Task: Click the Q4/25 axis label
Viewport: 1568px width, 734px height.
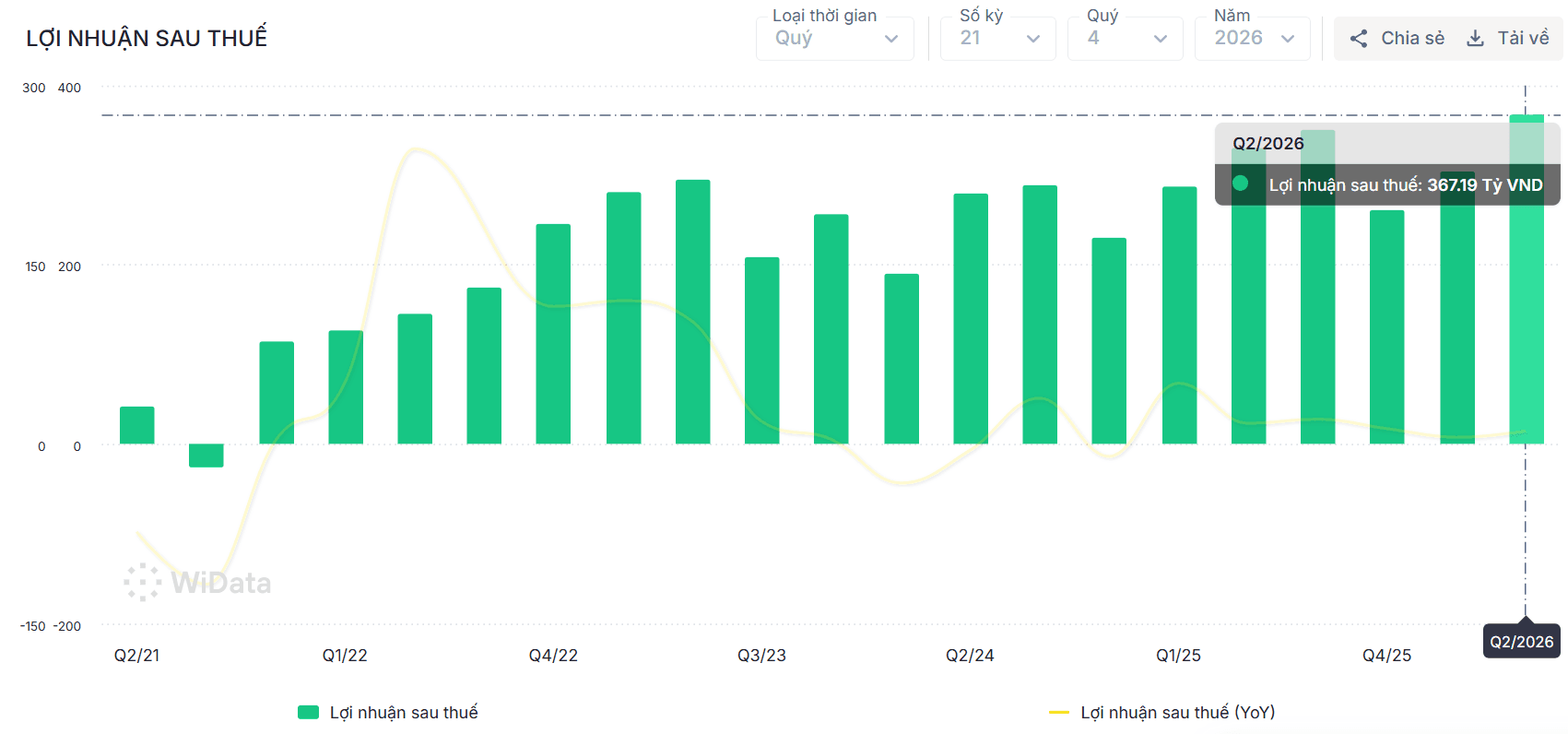Action: pyautogui.click(x=1387, y=656)
